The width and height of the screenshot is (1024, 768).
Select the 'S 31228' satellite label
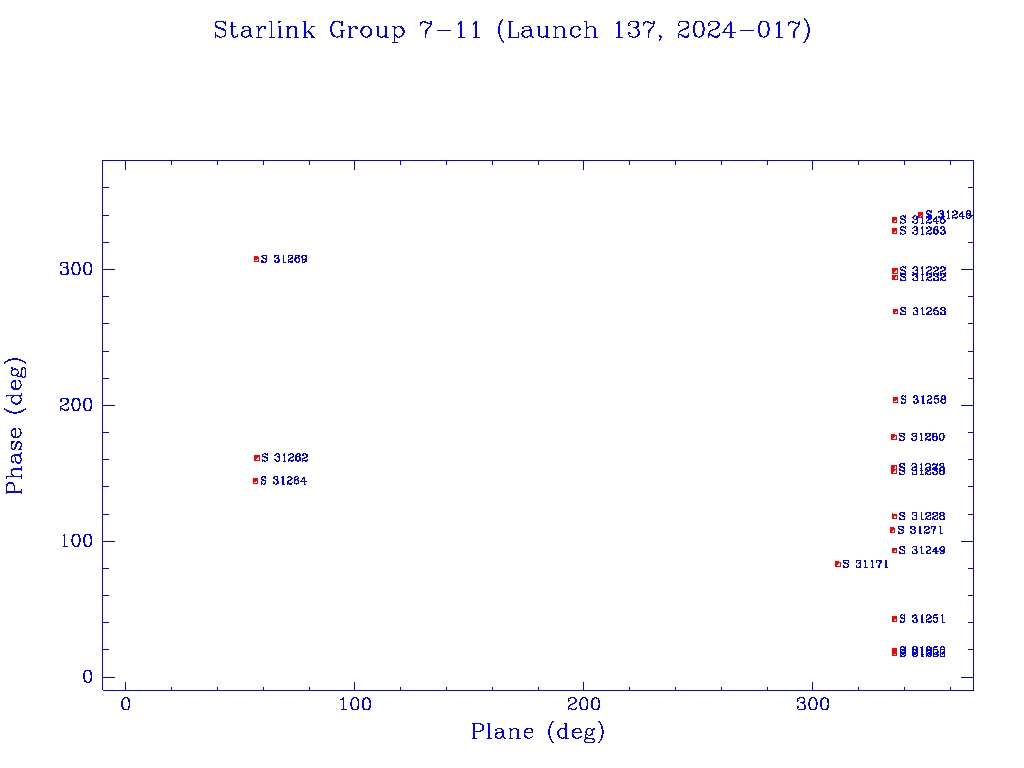tap(921, 517)
